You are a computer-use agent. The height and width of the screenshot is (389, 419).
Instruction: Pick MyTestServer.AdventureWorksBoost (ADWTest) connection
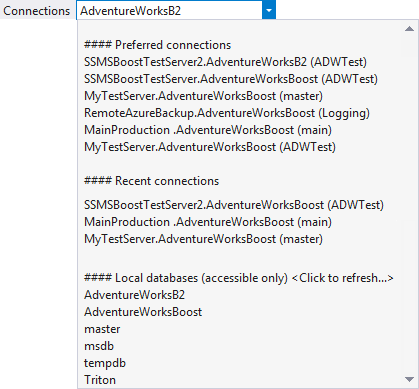210,147
